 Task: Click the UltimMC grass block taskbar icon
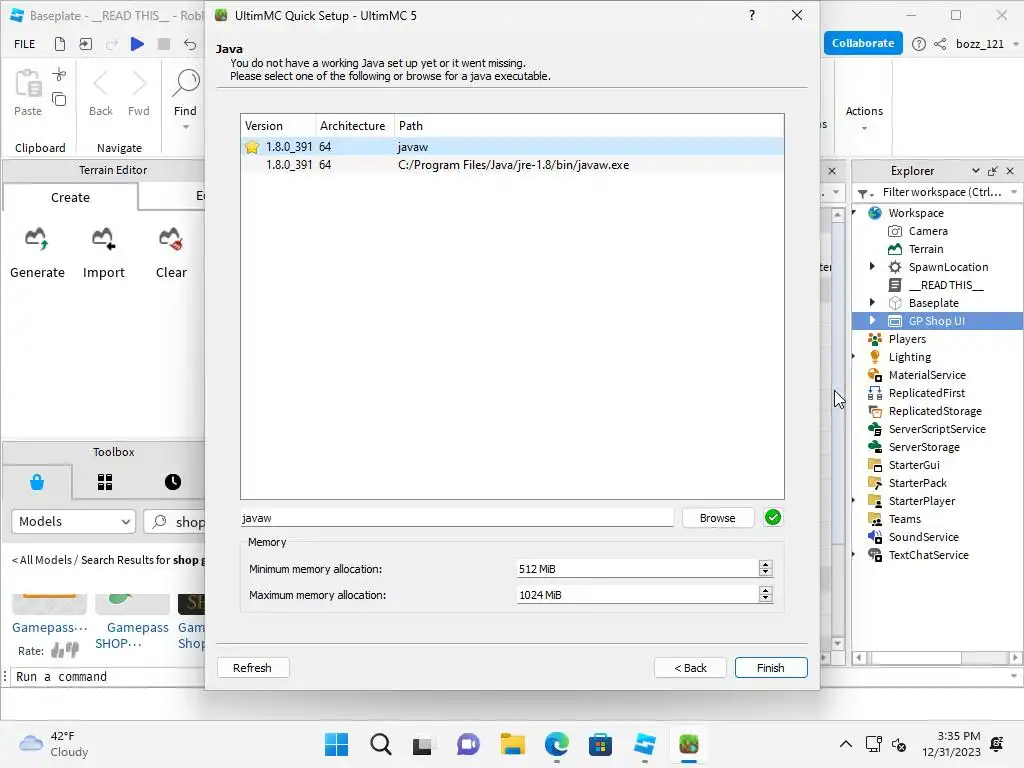[x=688, y=744]
